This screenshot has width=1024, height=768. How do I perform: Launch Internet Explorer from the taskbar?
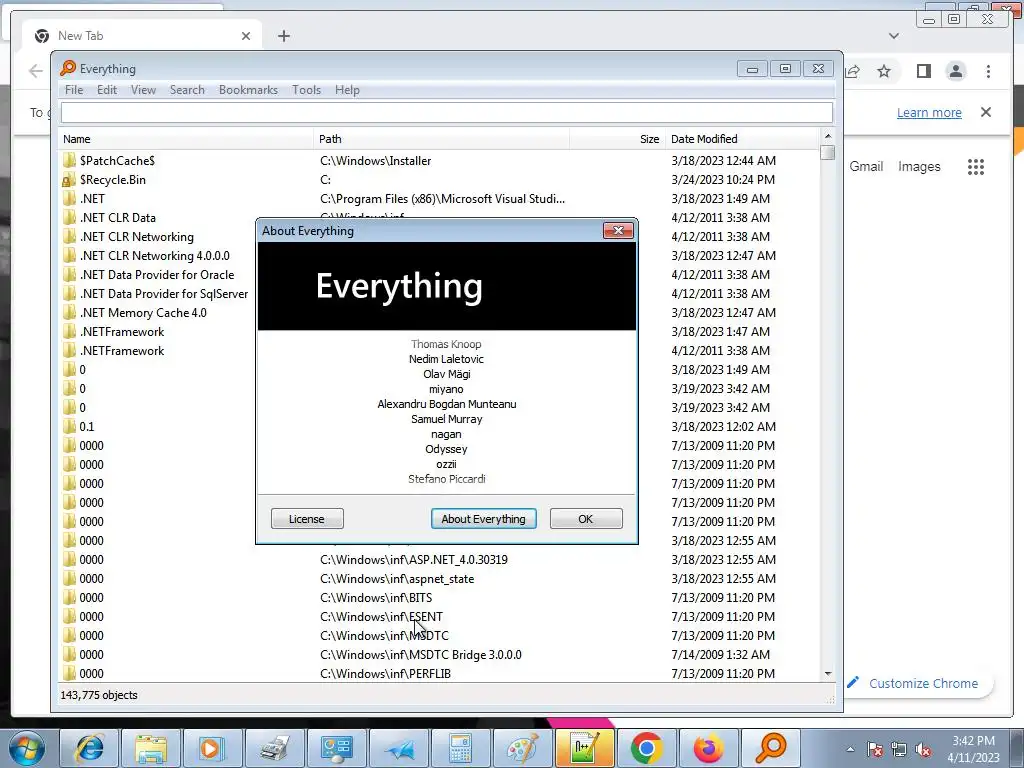click(89, 748)
